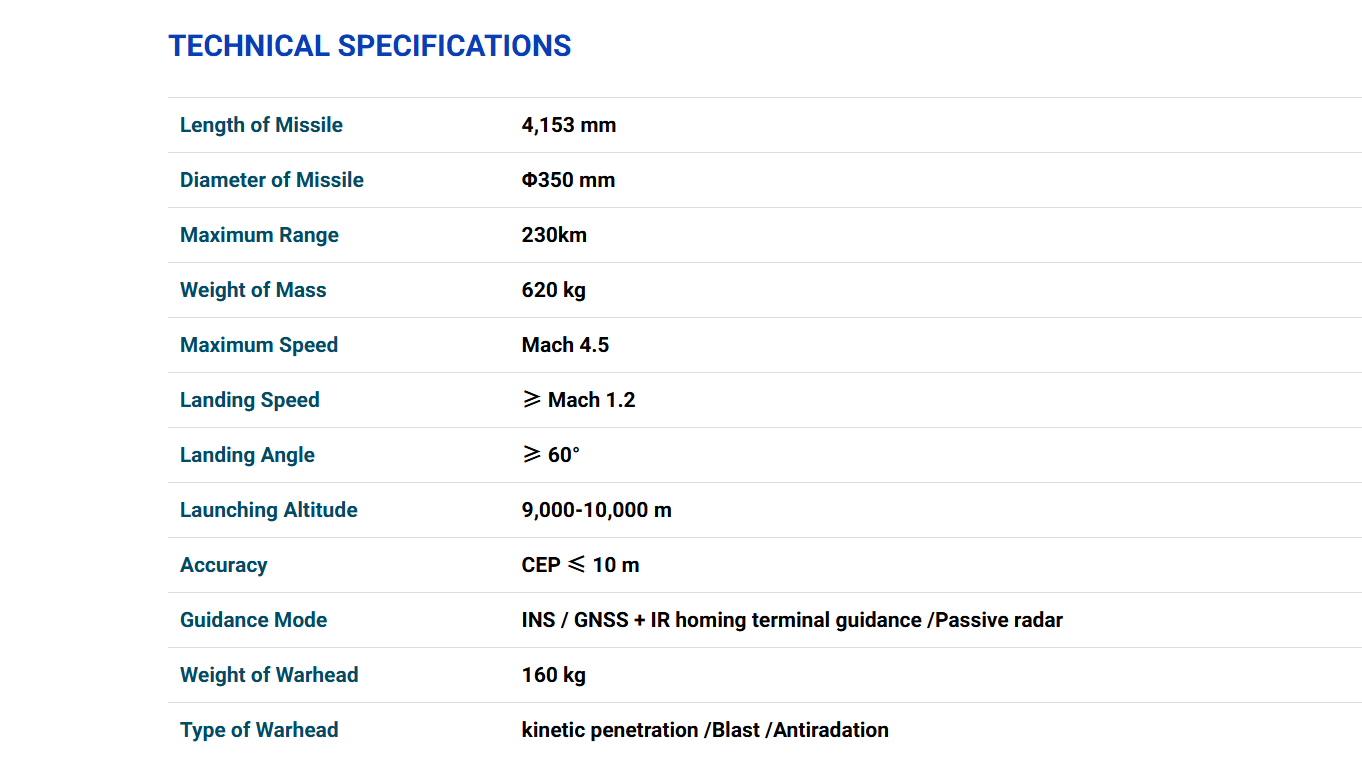Click the Technical Specifications heading

point(369,46)
